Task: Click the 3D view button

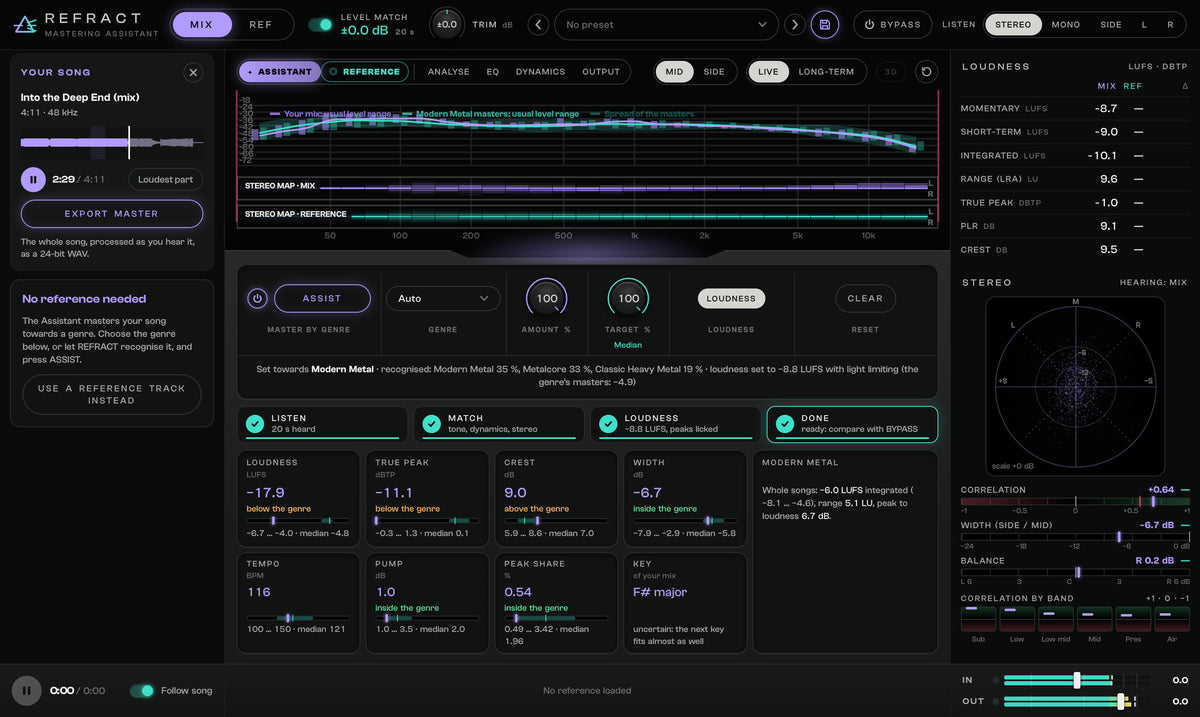Action: tap(891, 72)
